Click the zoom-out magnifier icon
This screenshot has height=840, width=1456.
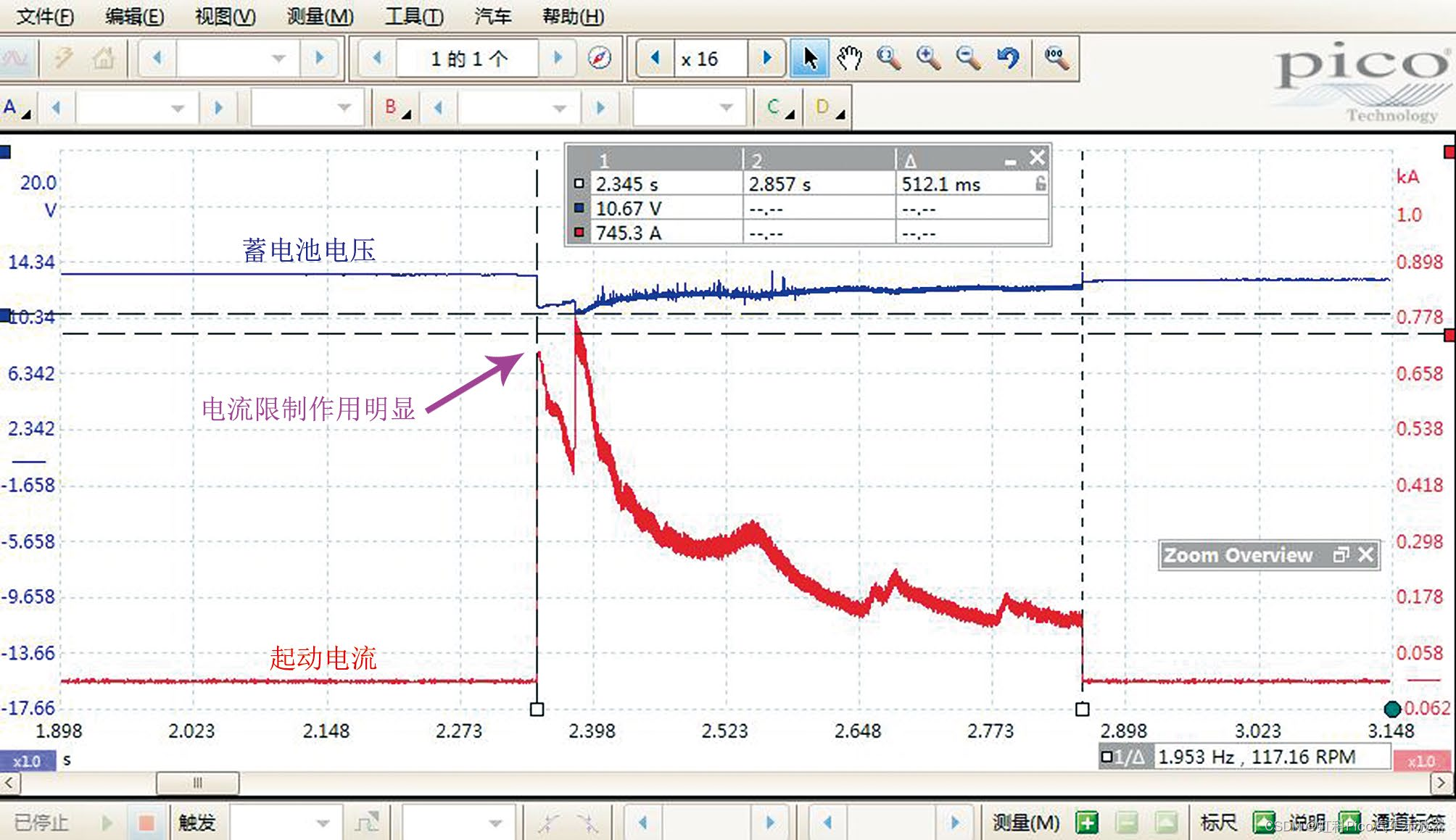point(968,58)
